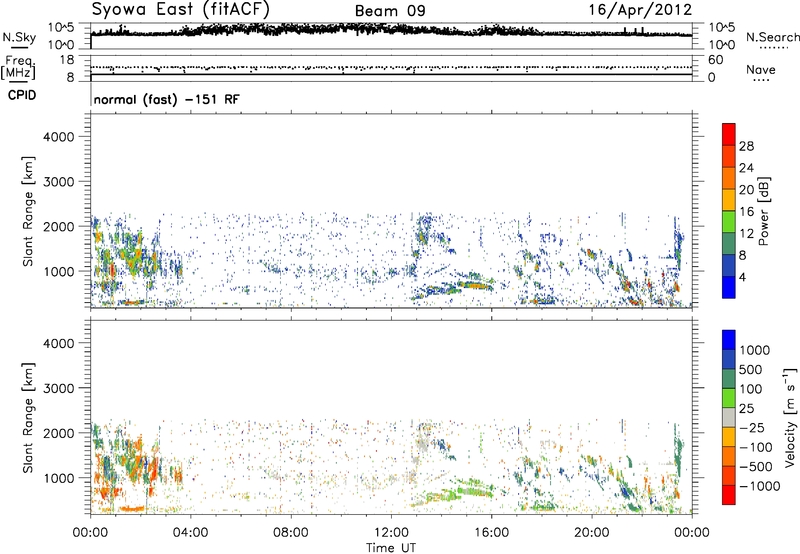Click the '4' label on Power colour bar

tap(742, 277)
